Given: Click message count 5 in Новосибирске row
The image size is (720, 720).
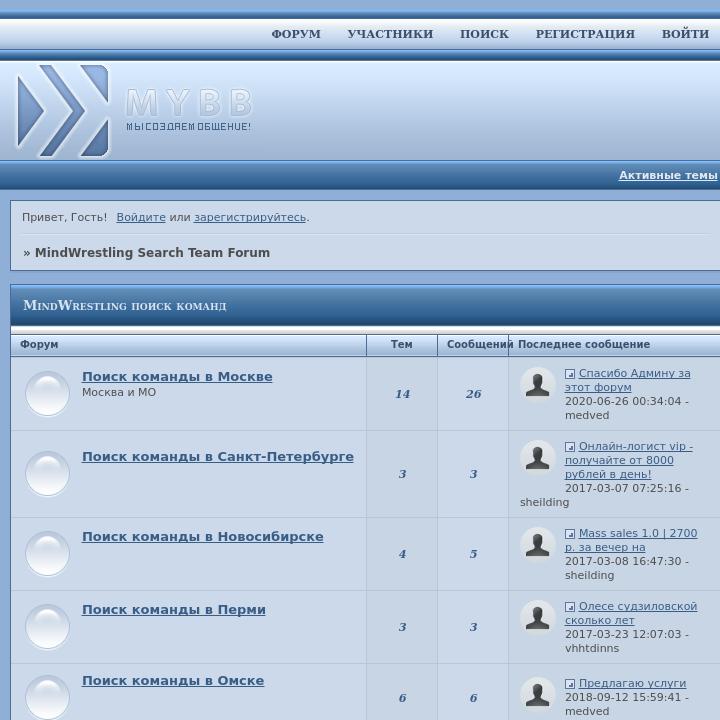Looking at the screenshot, I should tap(473, 554).
